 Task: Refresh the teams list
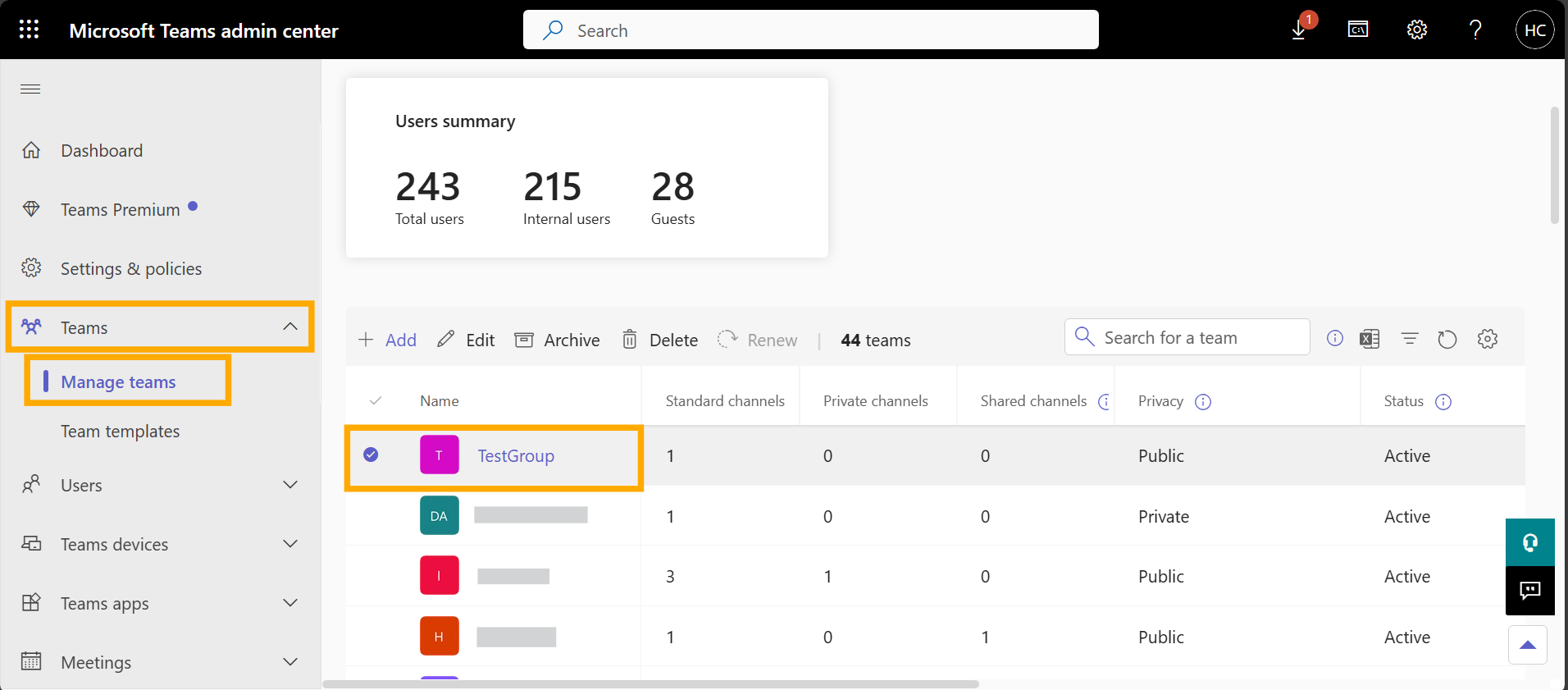click(1447, 339)
